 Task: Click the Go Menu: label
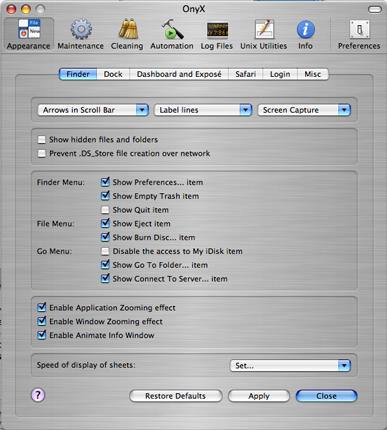(54, 251)
